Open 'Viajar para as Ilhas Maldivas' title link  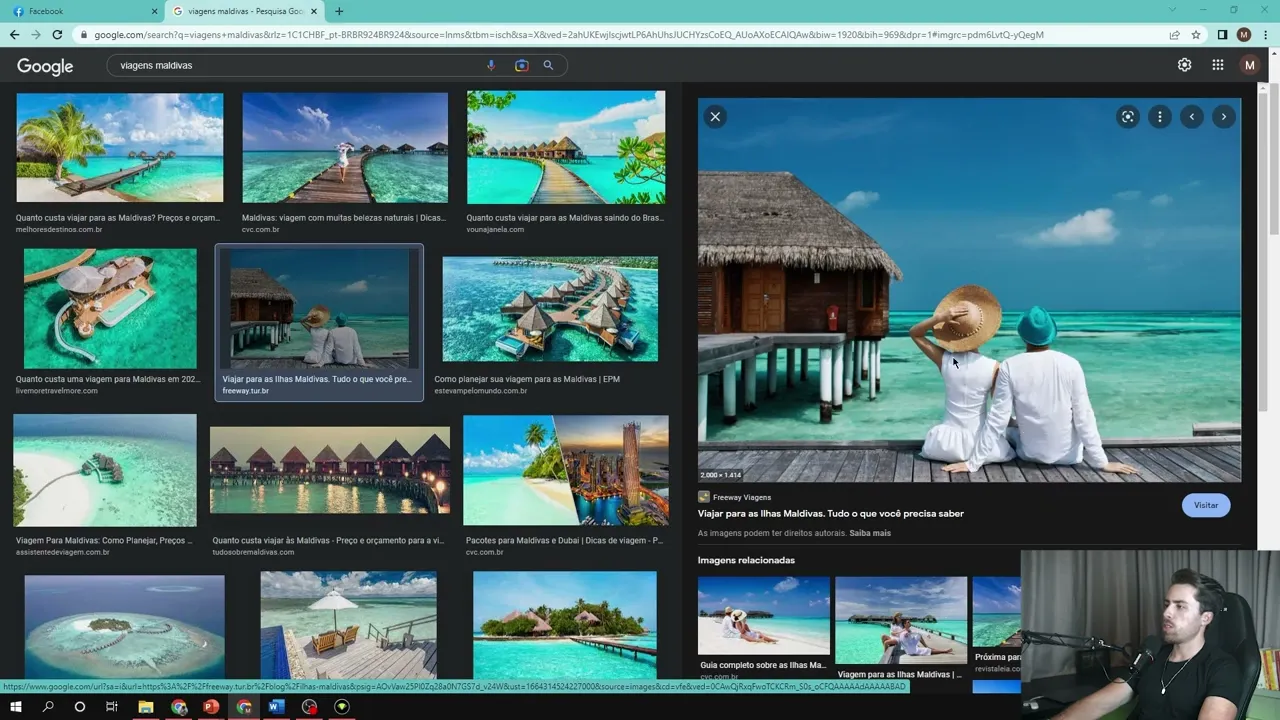(831, 514)
